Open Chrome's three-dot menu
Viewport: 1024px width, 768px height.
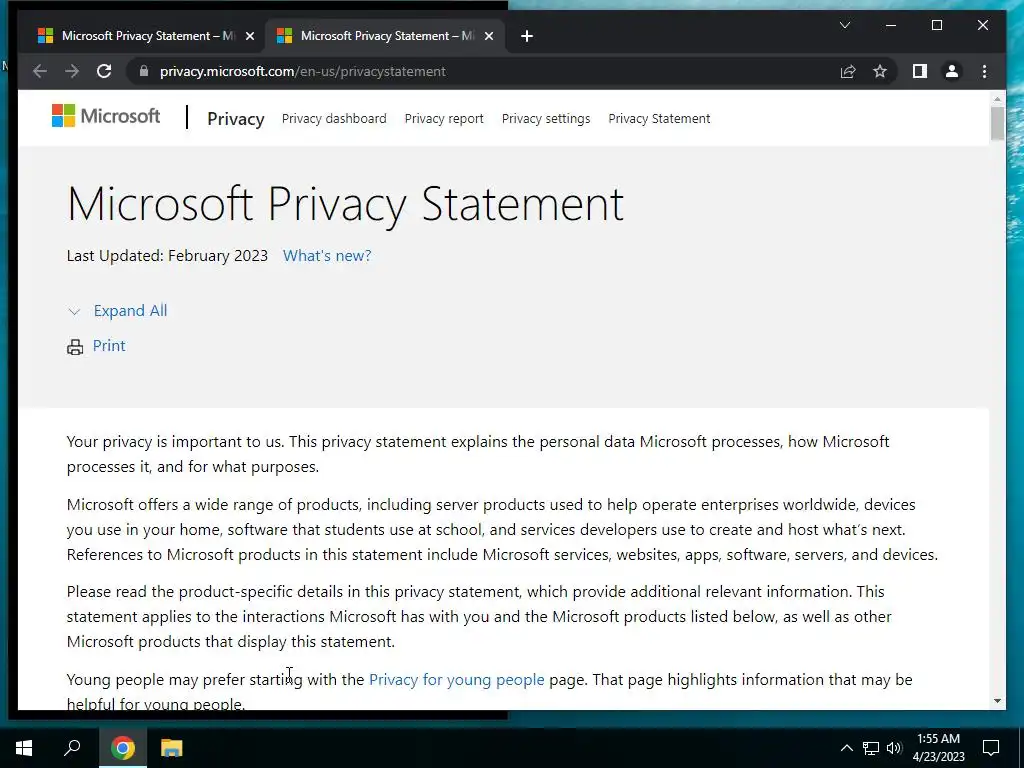984,71
